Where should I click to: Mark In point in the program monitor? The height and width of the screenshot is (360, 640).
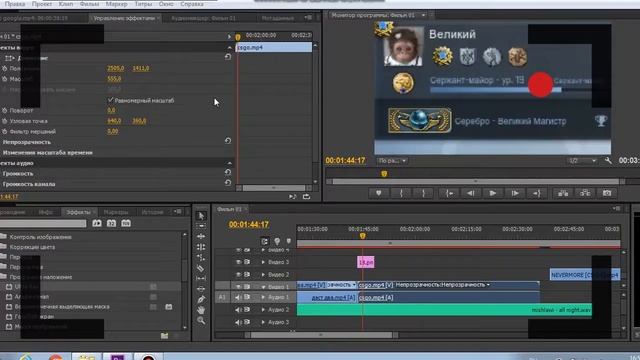[x=401, y=193]
